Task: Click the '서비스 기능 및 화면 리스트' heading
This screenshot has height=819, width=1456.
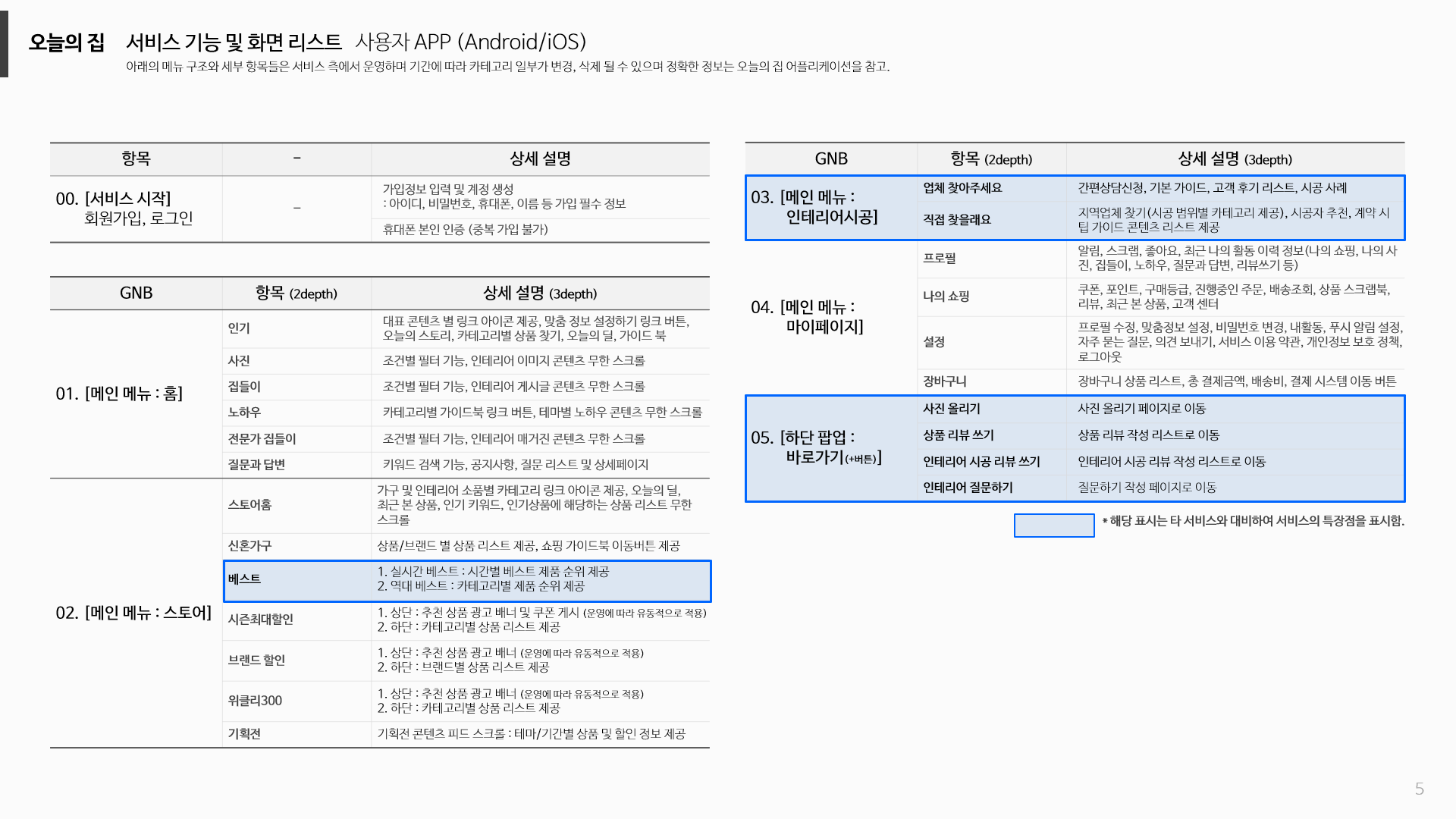Action: [234, 42]
